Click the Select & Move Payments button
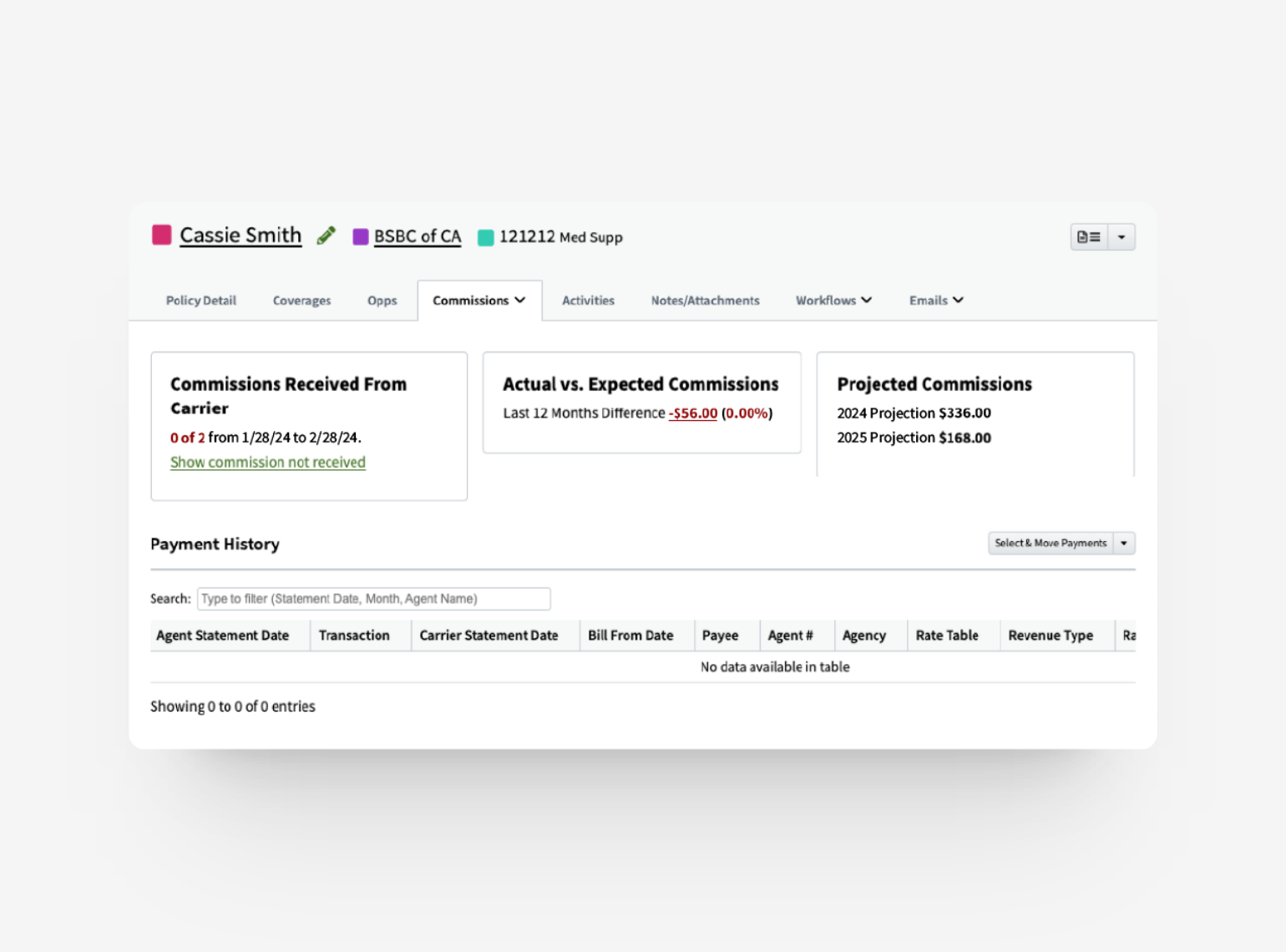The width and height of the screenshot is (1286, 952). click(x=1051, y=544)
